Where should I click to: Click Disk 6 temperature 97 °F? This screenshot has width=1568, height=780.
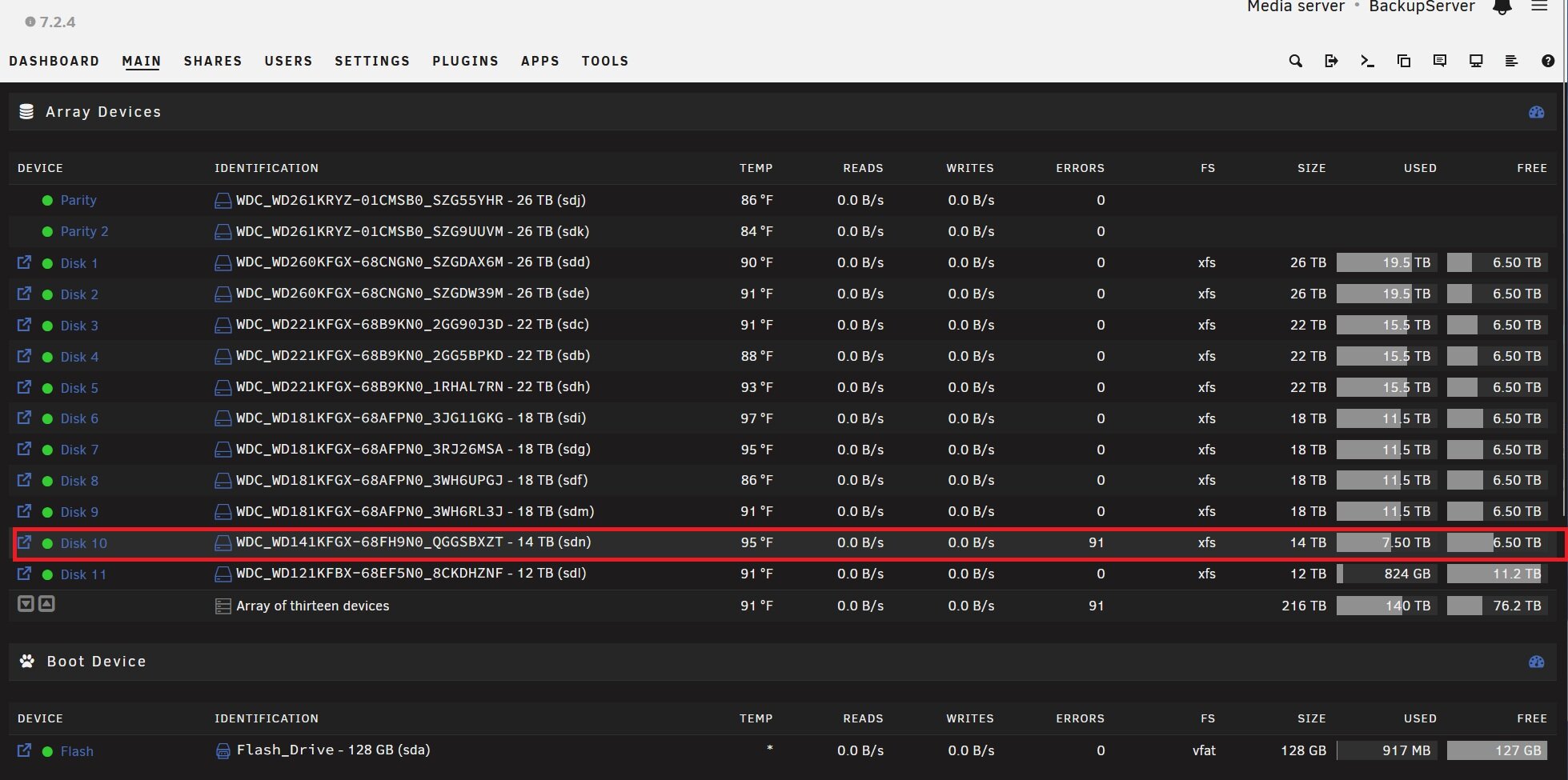tap(756, 418)
